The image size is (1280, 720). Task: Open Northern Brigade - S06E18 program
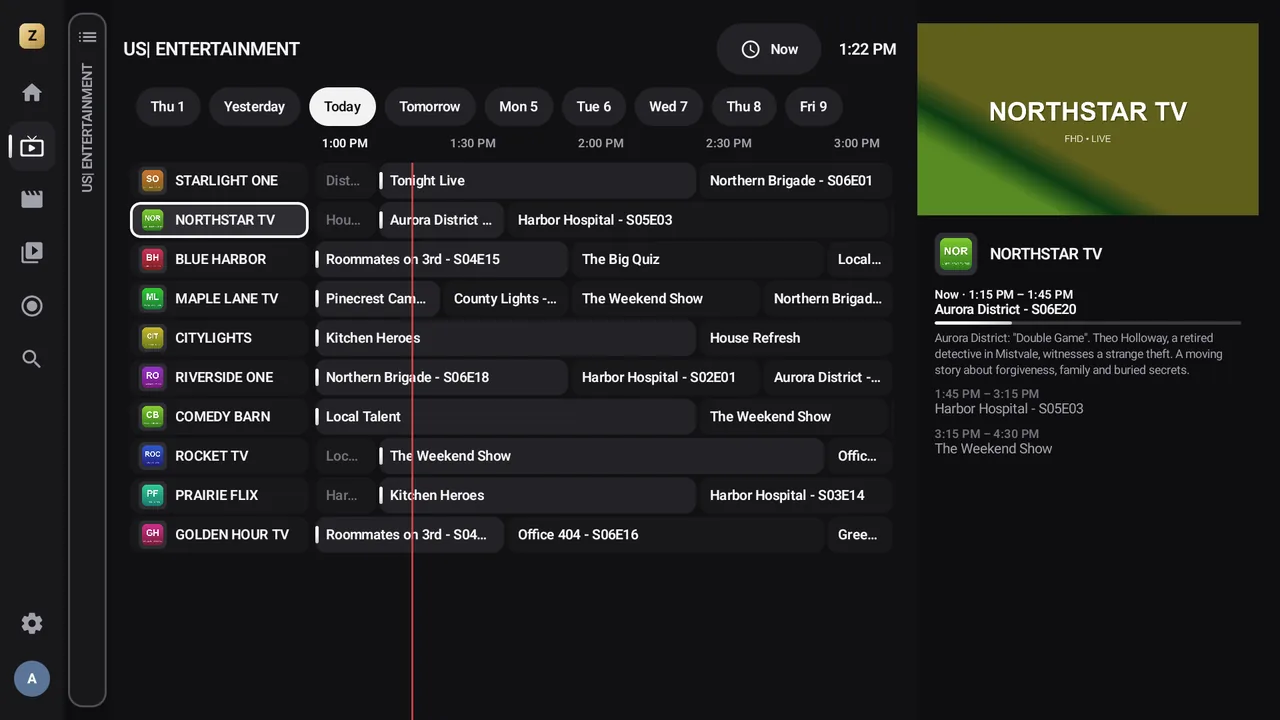(x=441, y=377)
